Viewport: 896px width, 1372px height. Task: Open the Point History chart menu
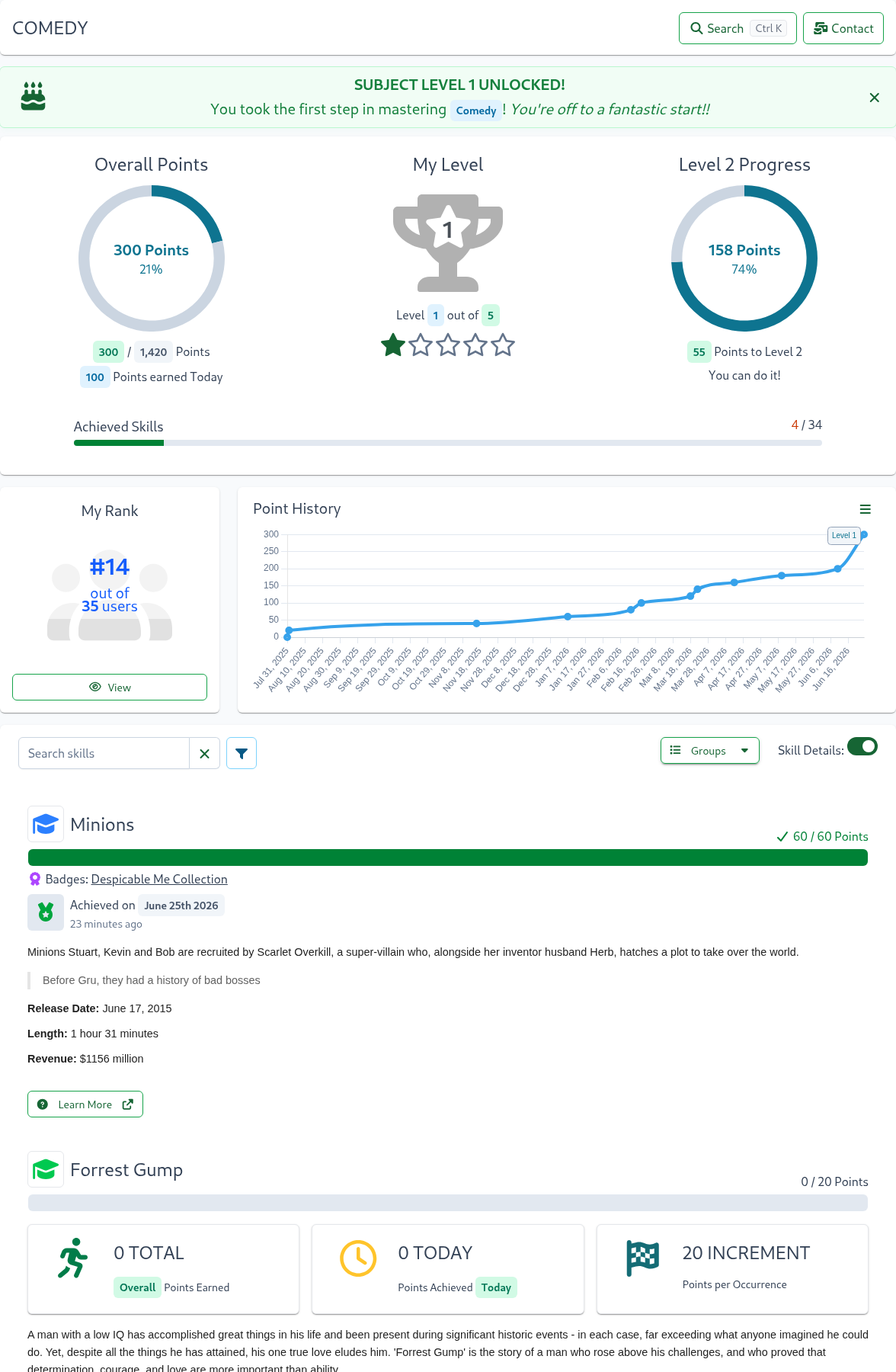point(866,509)
